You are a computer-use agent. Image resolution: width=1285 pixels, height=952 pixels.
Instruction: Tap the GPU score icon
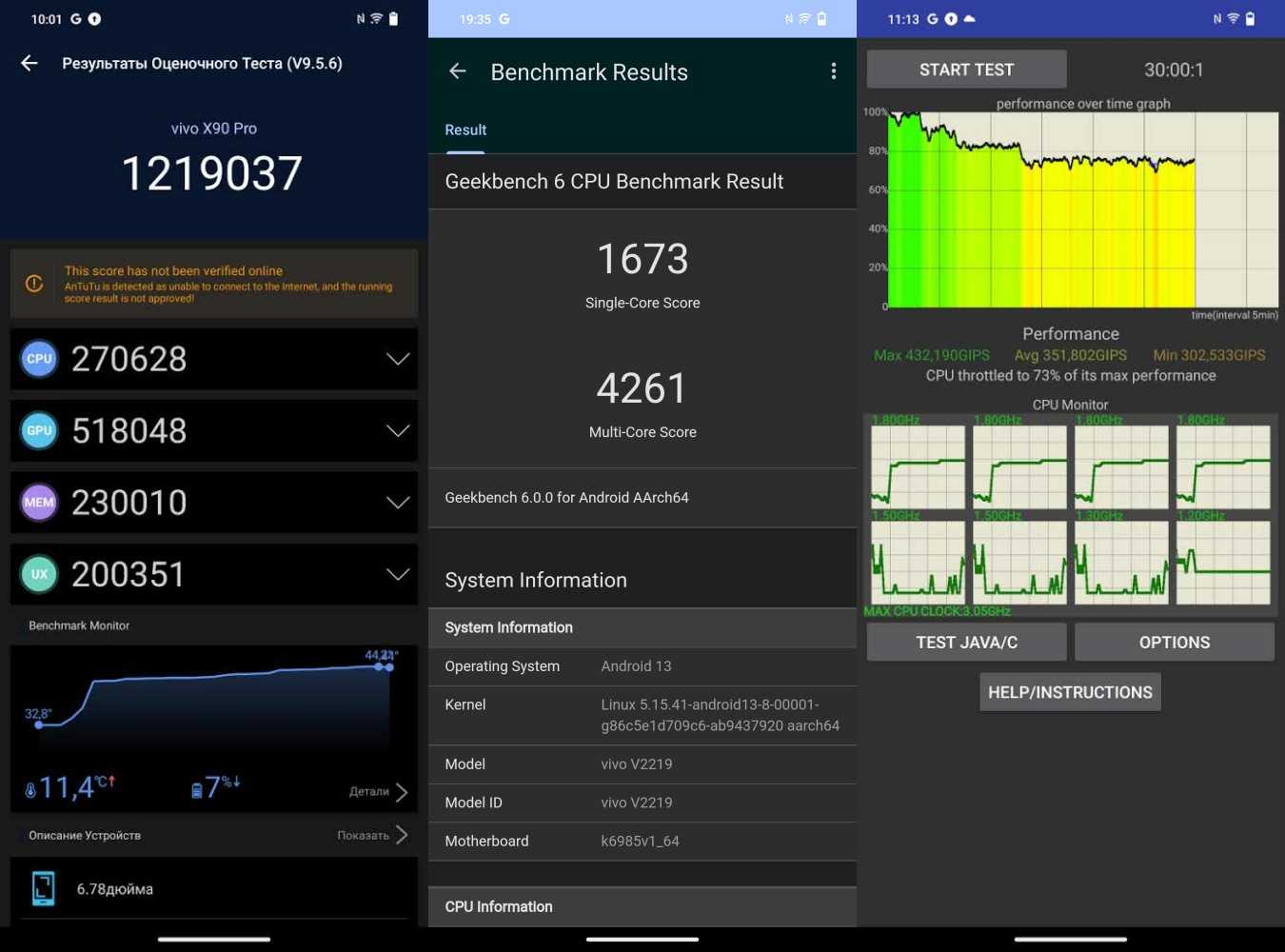tap(39, 430)
